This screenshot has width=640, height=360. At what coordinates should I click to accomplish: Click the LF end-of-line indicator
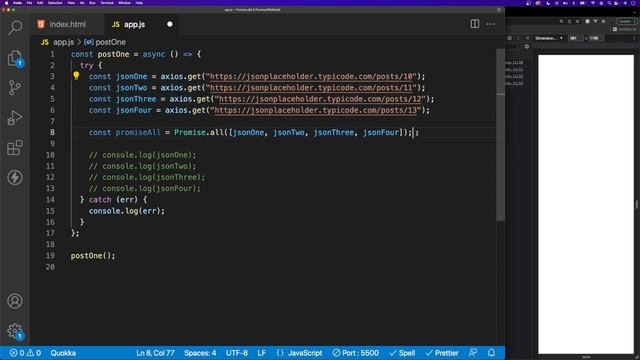[262, 353]
